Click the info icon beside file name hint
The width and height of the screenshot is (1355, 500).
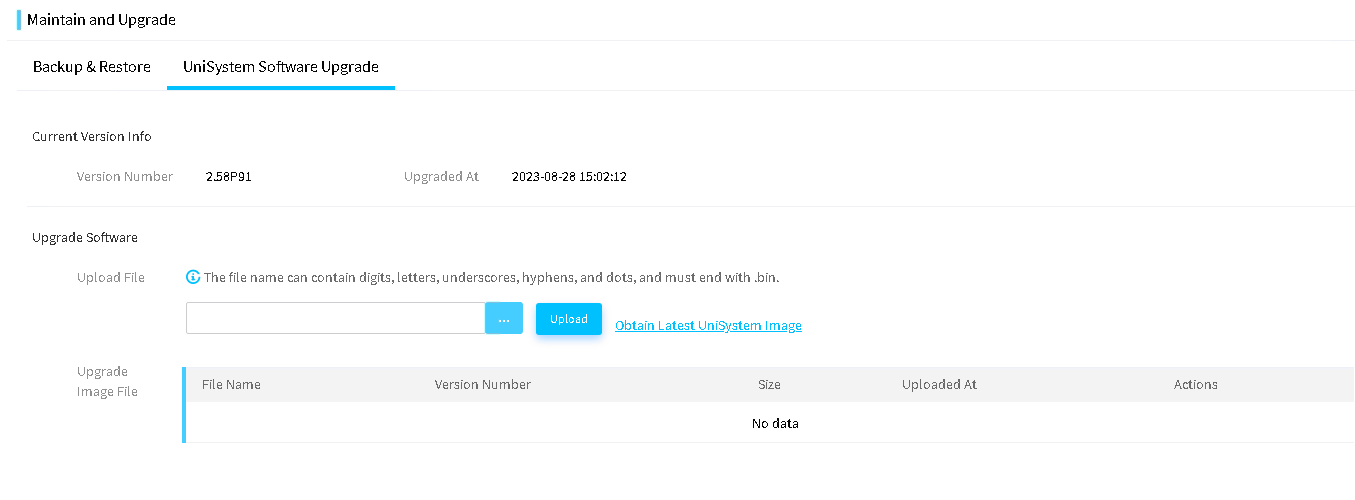[193, 277]
